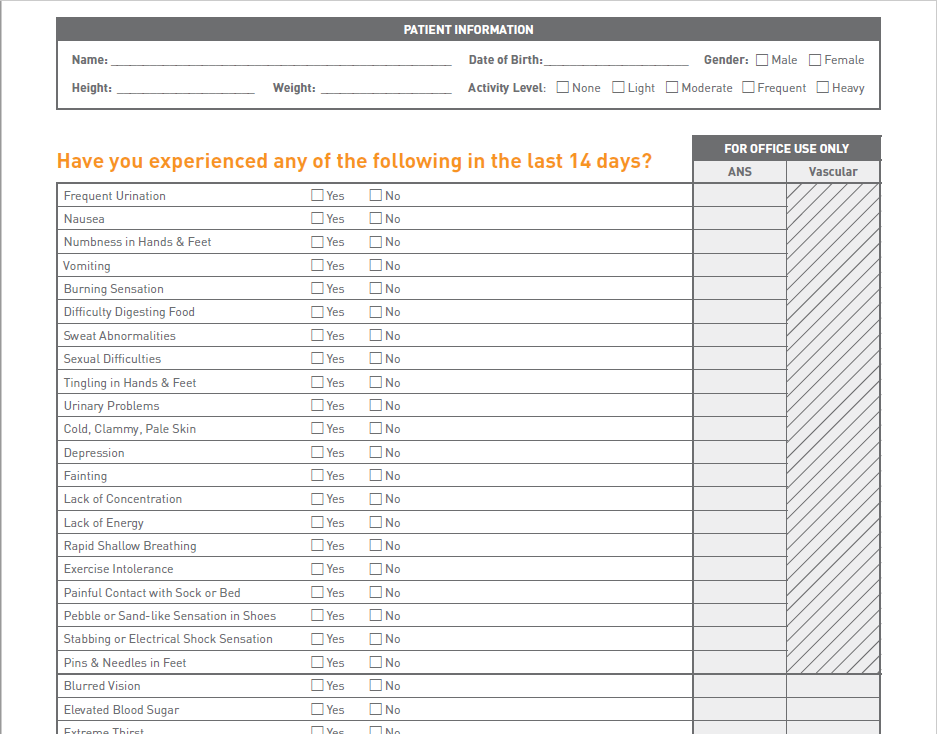Check Yes for Lack of Energy

pos(317,522)
